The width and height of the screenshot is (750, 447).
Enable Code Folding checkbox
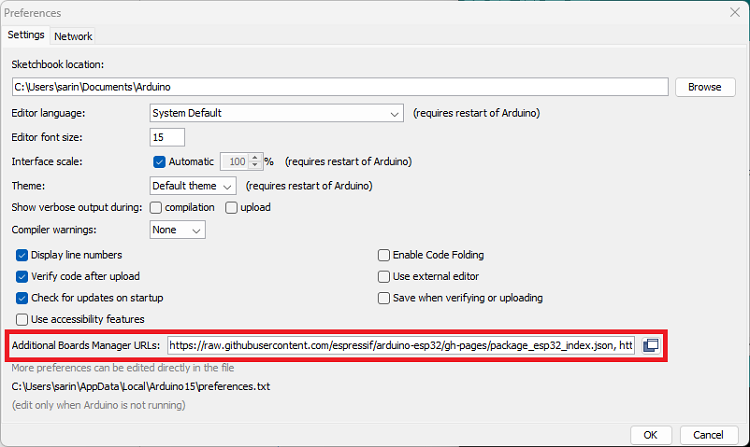(384, 255)
